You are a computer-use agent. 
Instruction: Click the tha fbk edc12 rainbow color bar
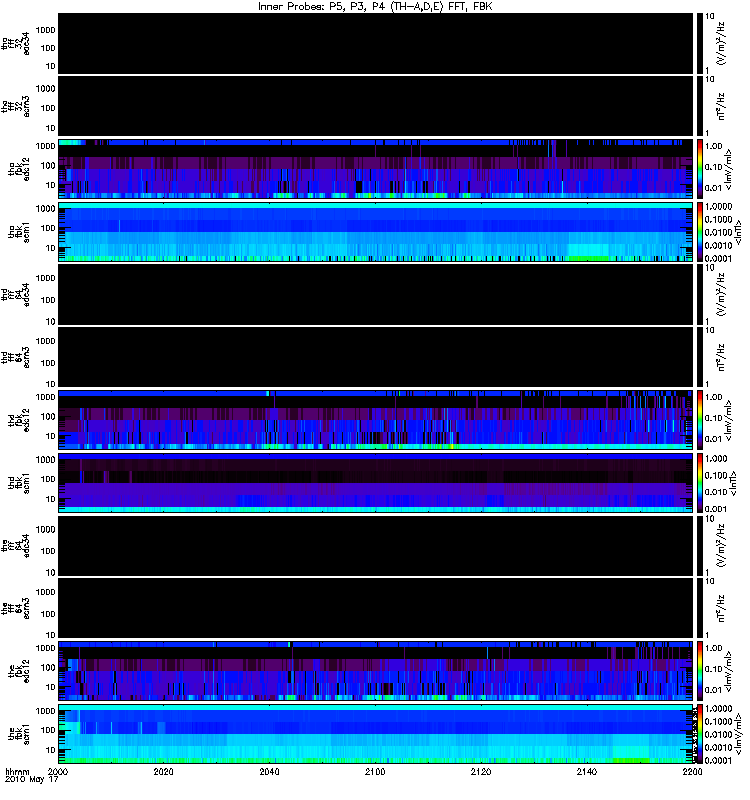[699, 169]
